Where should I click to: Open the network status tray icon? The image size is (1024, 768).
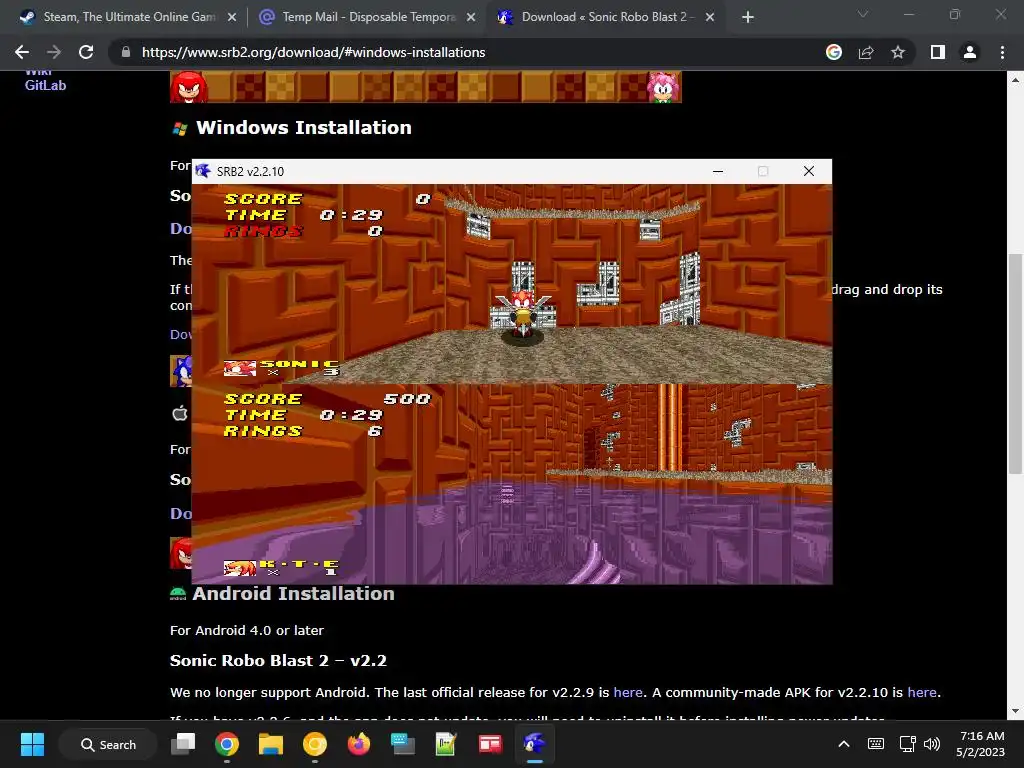907,744
